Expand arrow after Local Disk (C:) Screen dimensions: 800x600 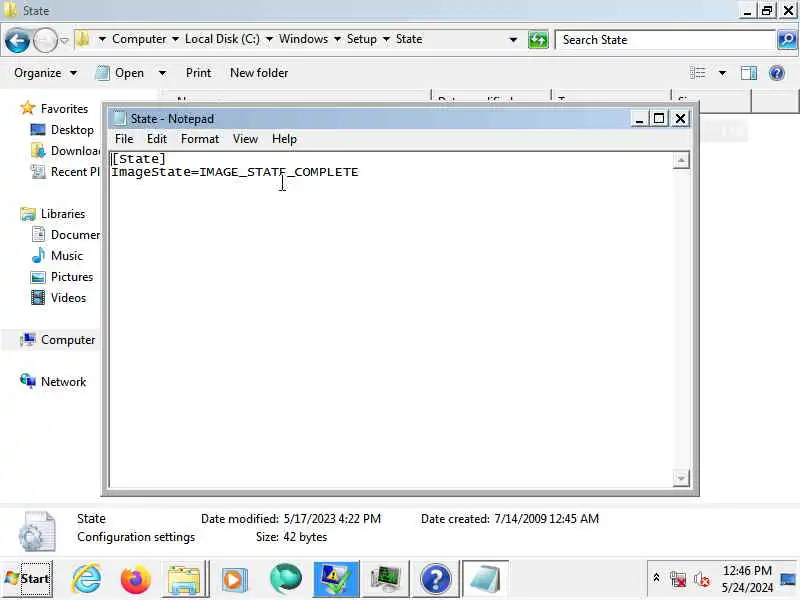[x=269, y=39]
